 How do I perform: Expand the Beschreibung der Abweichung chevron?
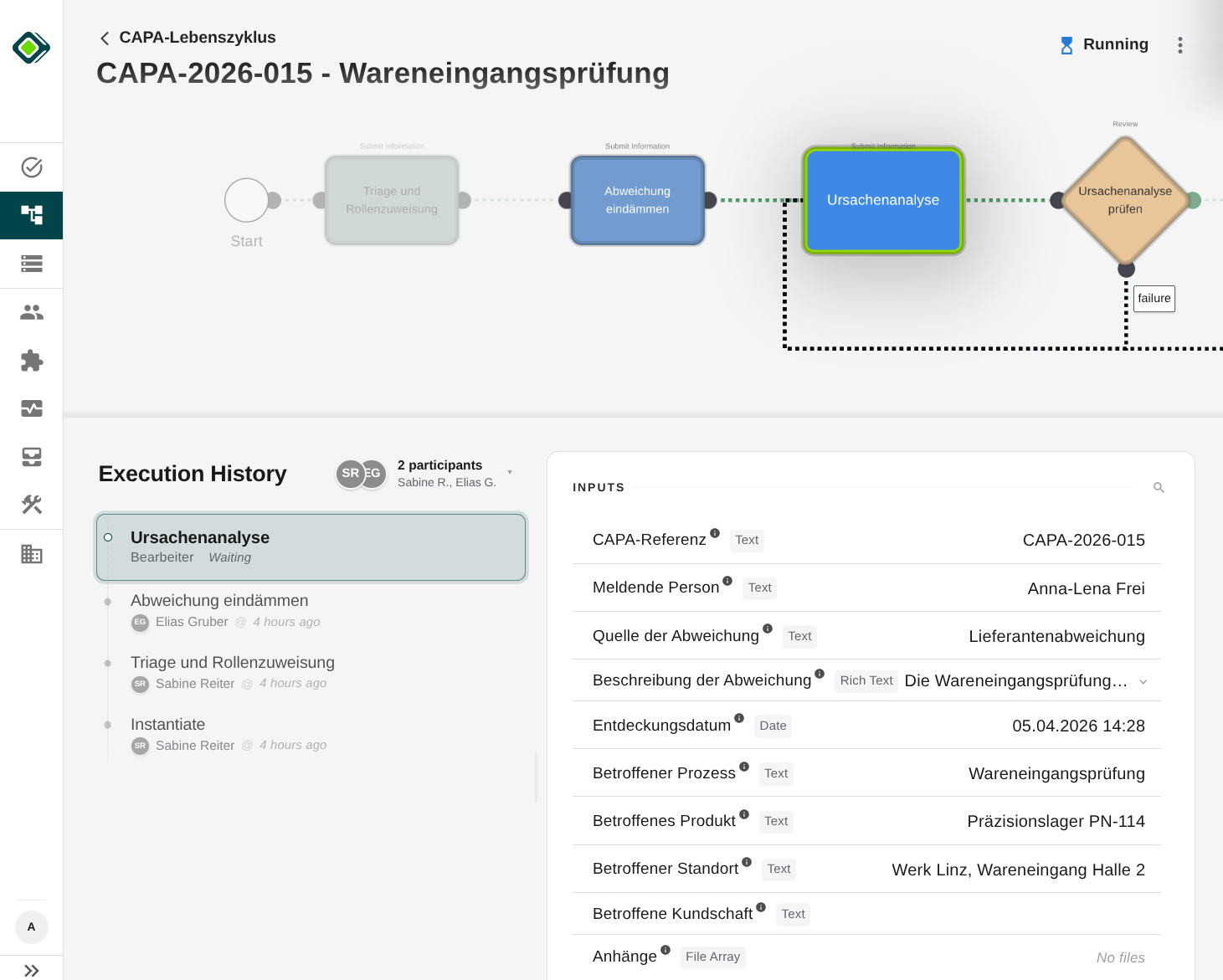(1143, 681)
